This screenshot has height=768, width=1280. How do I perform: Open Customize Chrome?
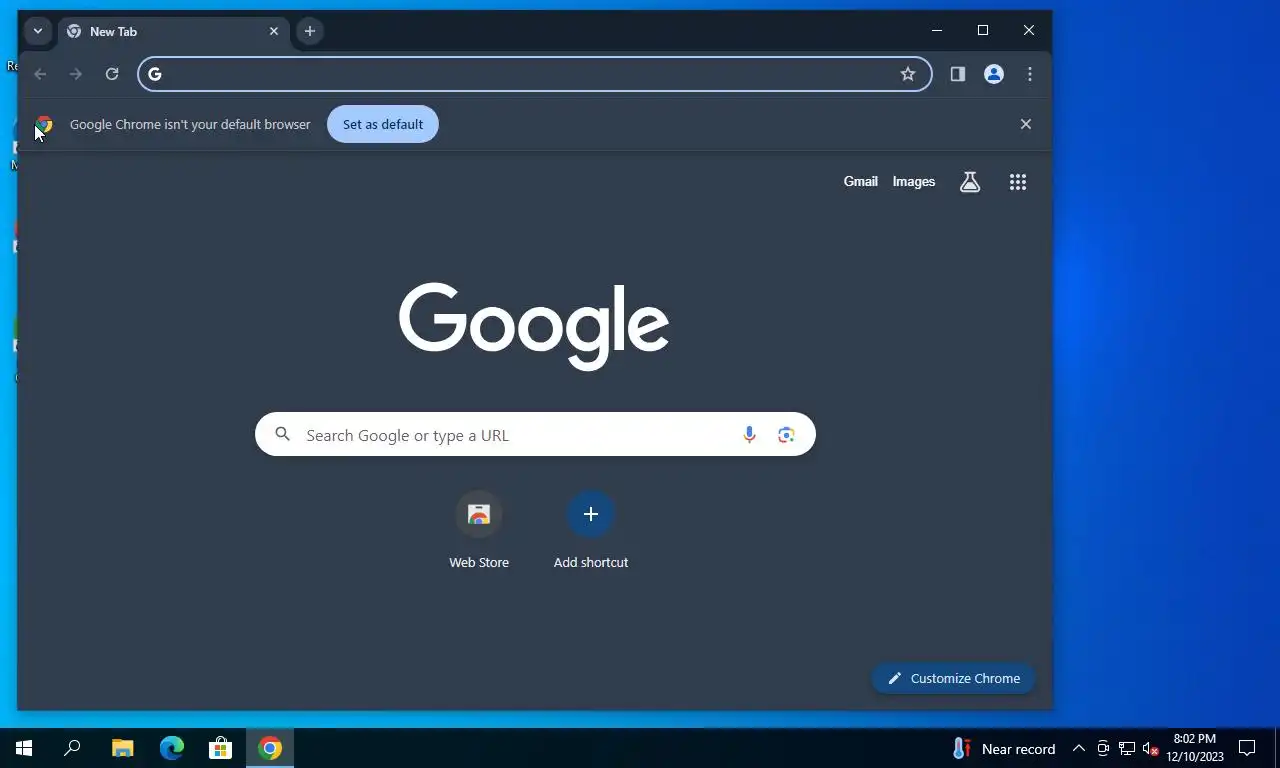pos(953,678)
